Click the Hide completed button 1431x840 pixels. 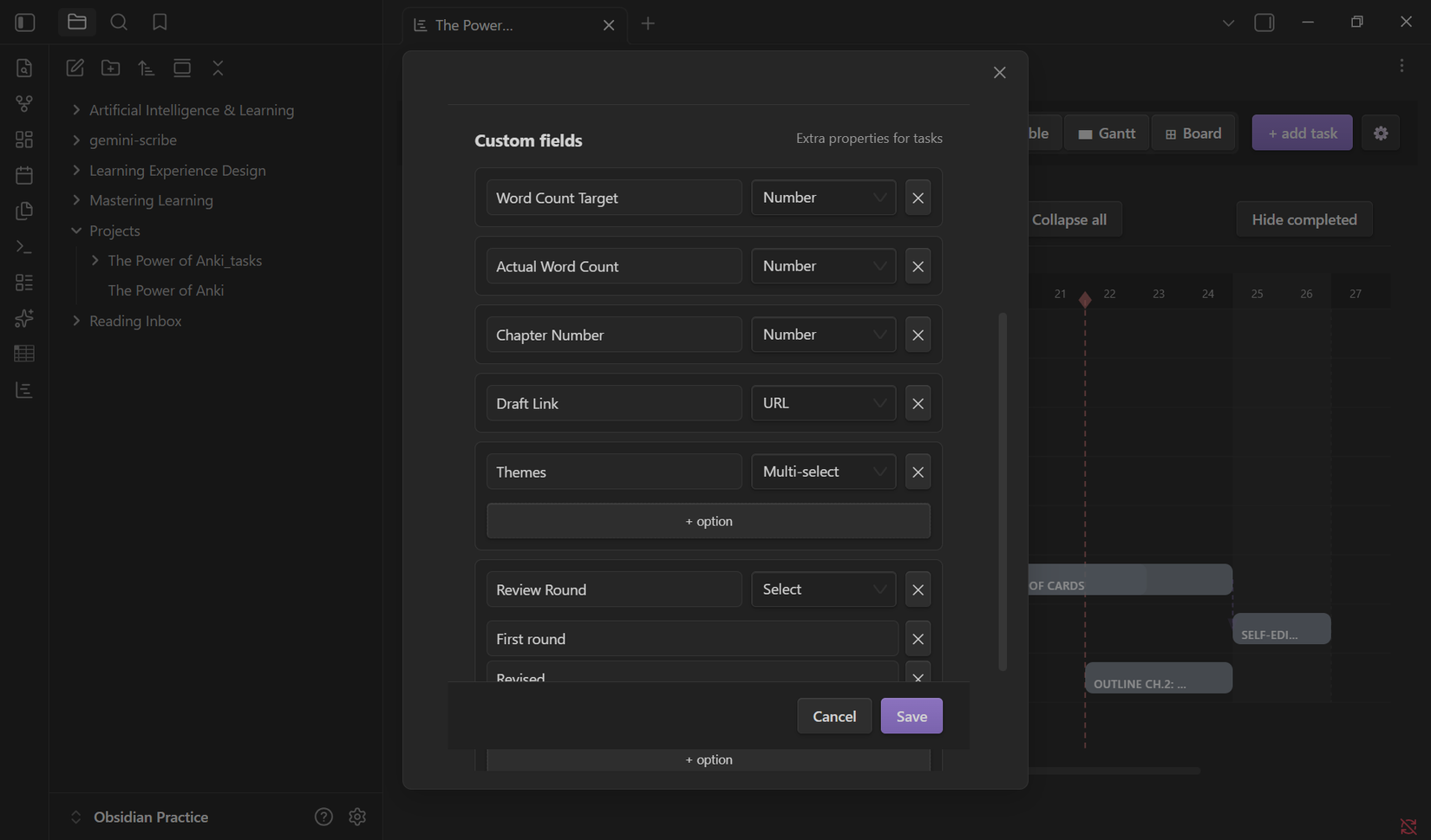tap(1304, 219)
